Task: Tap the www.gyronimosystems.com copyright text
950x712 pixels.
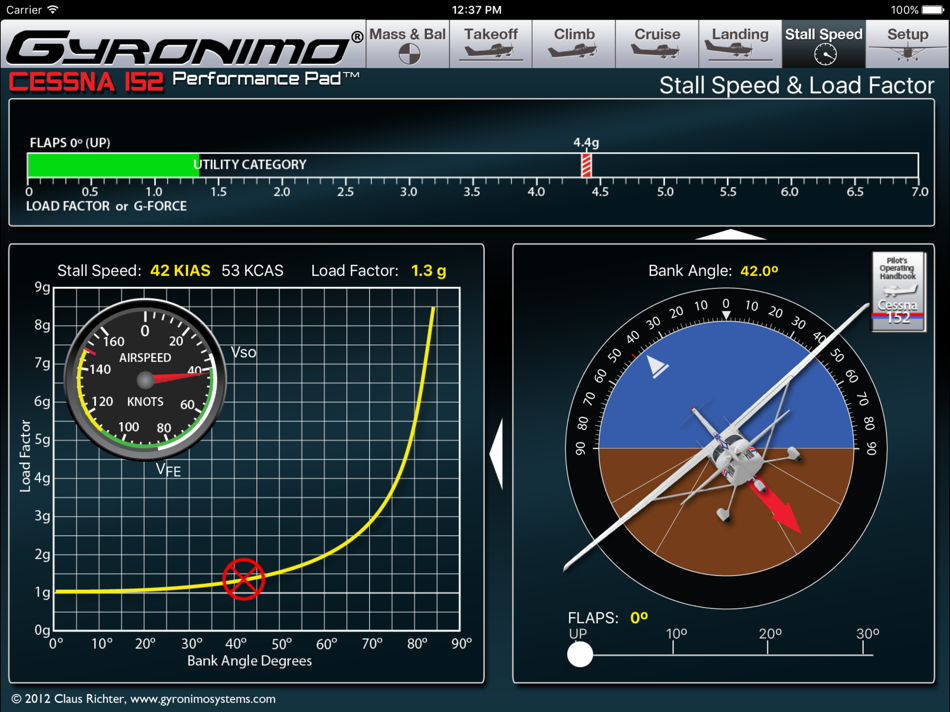Action: [203, 699]
